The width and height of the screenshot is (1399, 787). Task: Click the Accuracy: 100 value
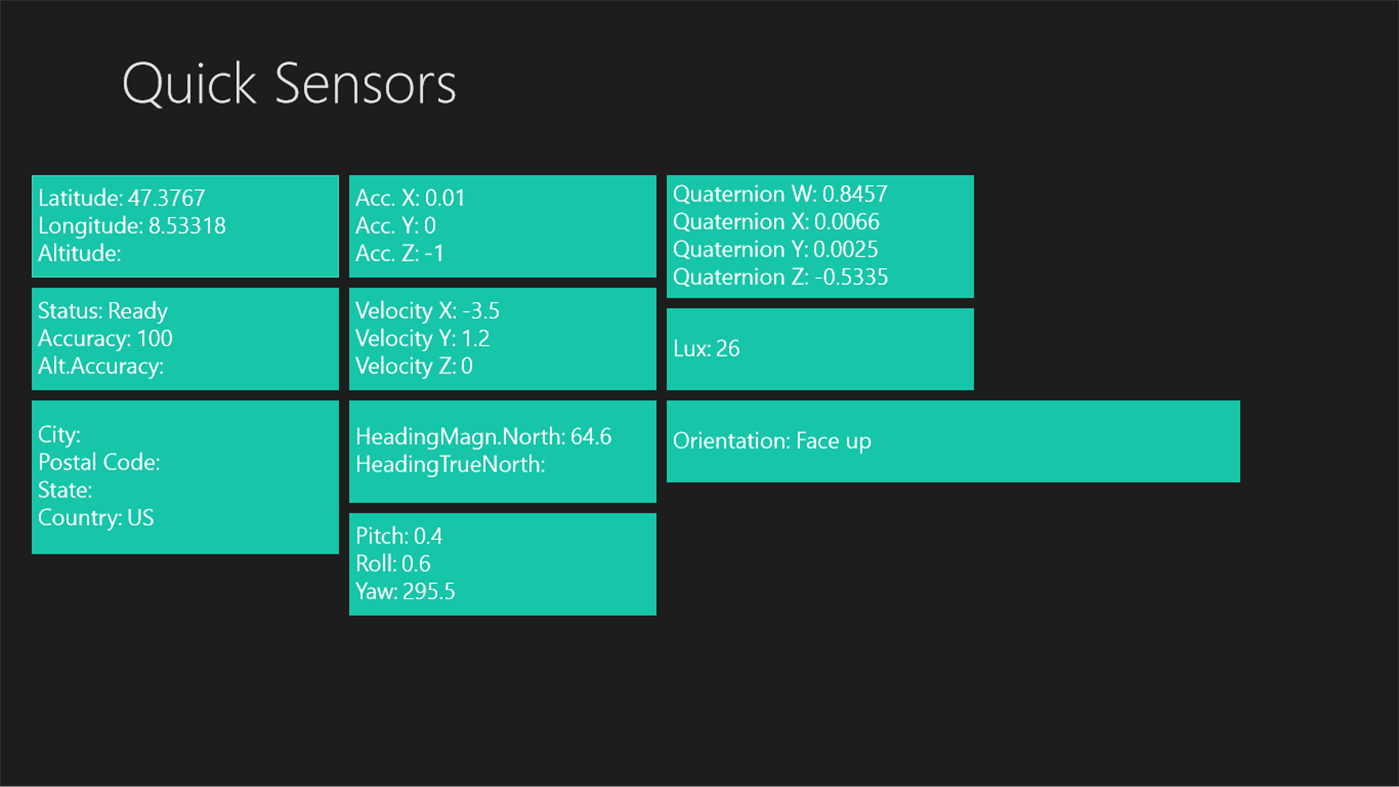point(105,338)
